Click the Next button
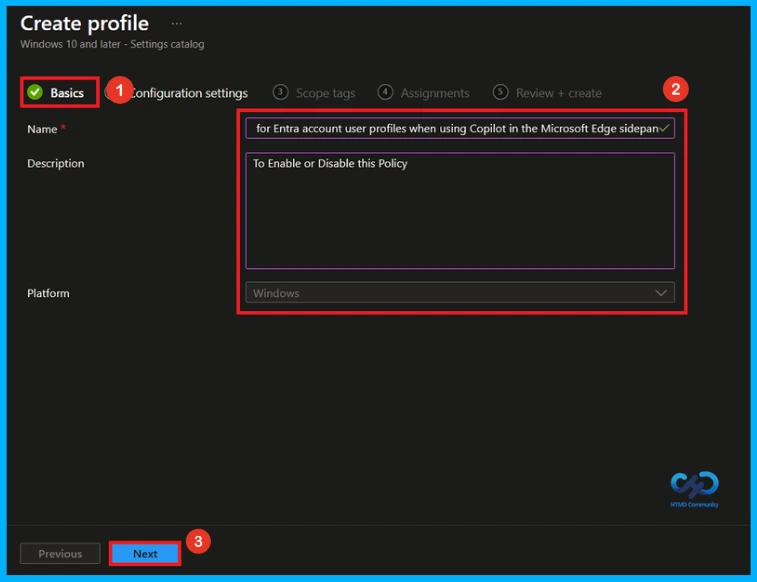The image size is (757, 582). tap(145, 554)
